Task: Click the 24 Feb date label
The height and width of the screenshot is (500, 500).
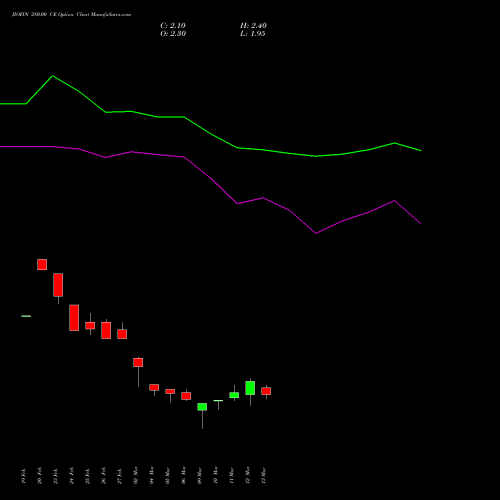Action: click(x=71, y=475)
